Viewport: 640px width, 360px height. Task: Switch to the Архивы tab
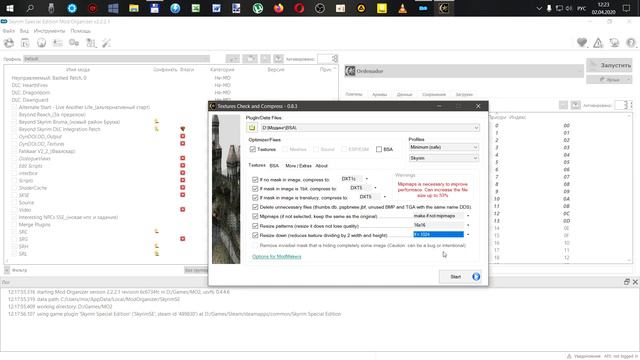(379, 94)
